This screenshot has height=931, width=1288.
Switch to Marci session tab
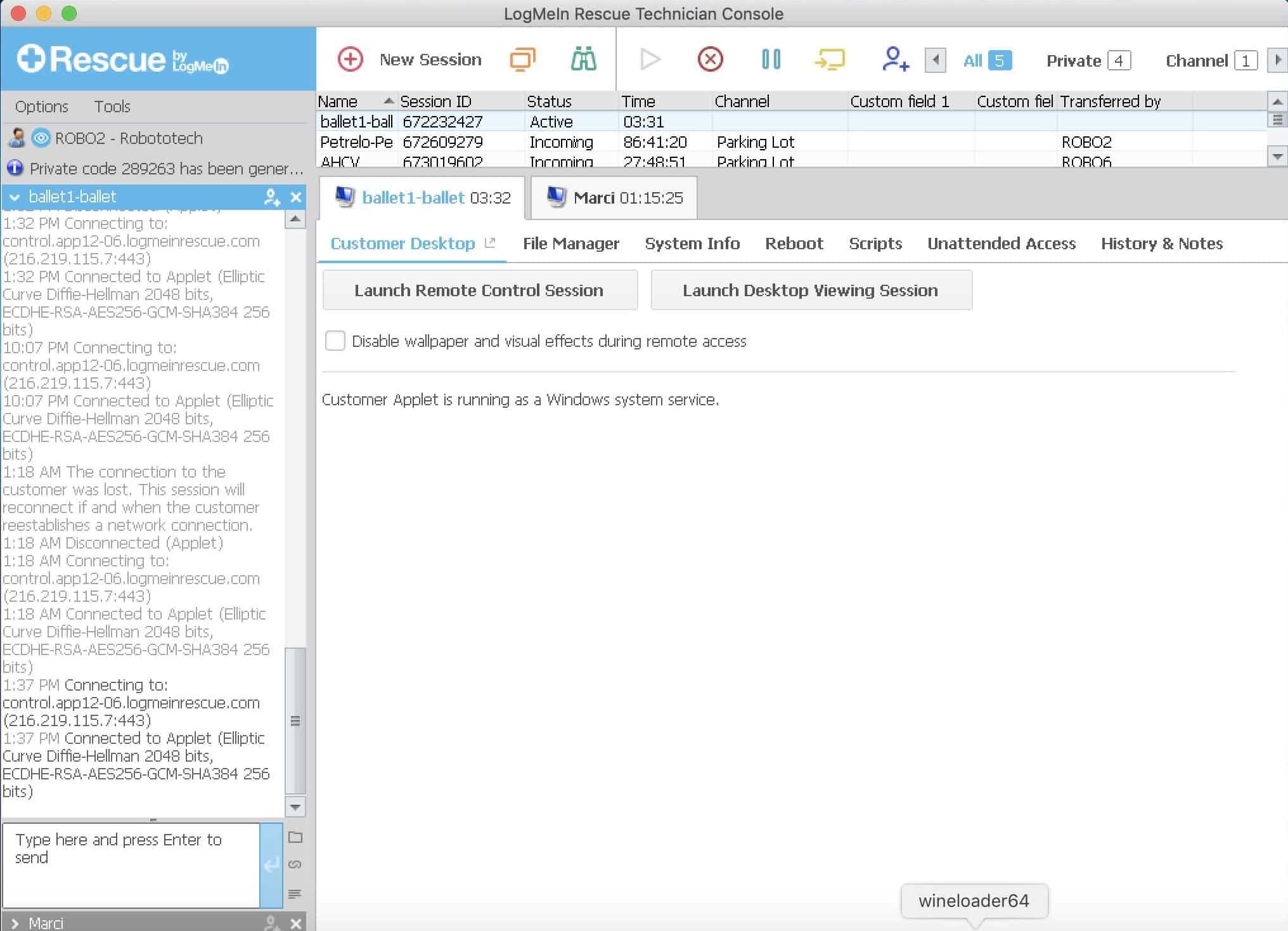[614, 198]
